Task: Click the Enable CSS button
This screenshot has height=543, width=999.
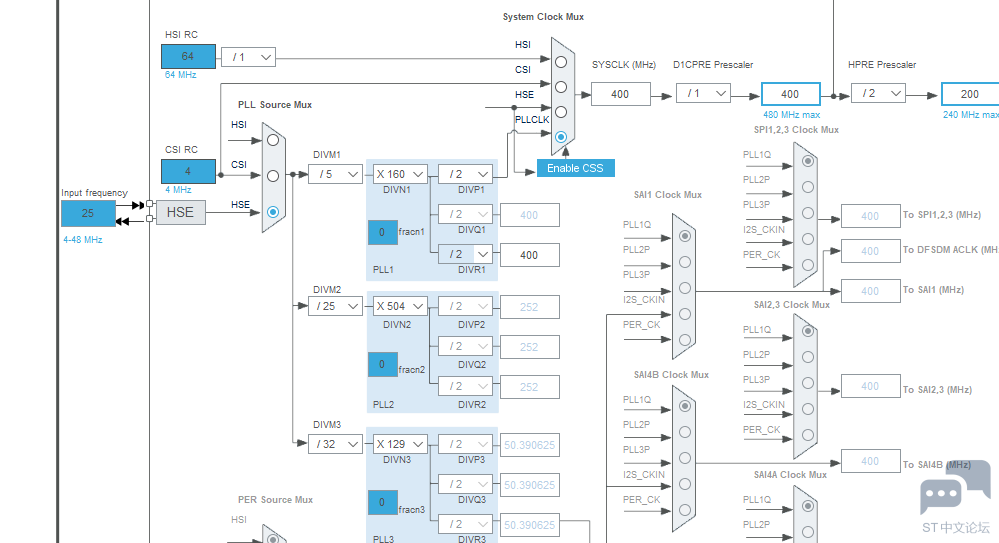Action: (x=575, y=168)
